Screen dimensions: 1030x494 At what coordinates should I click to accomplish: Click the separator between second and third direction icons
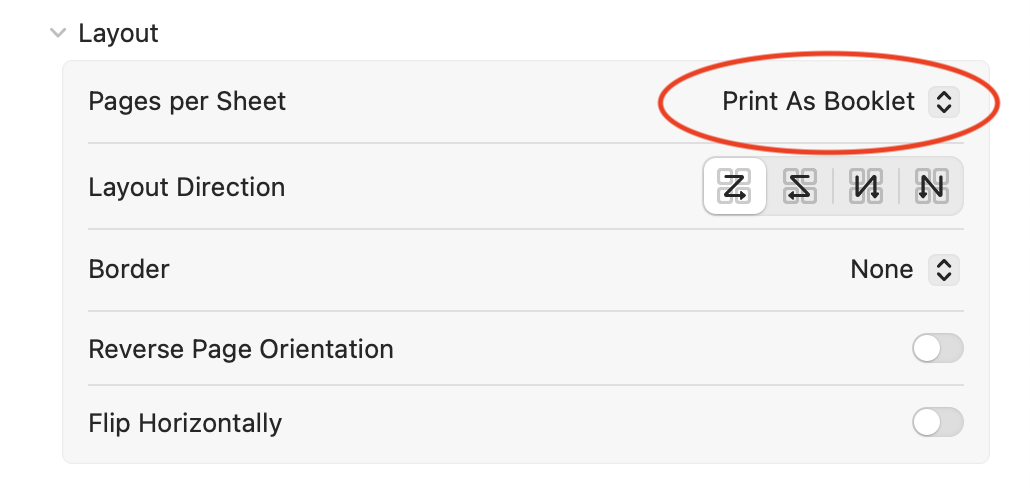click(833, 187)
